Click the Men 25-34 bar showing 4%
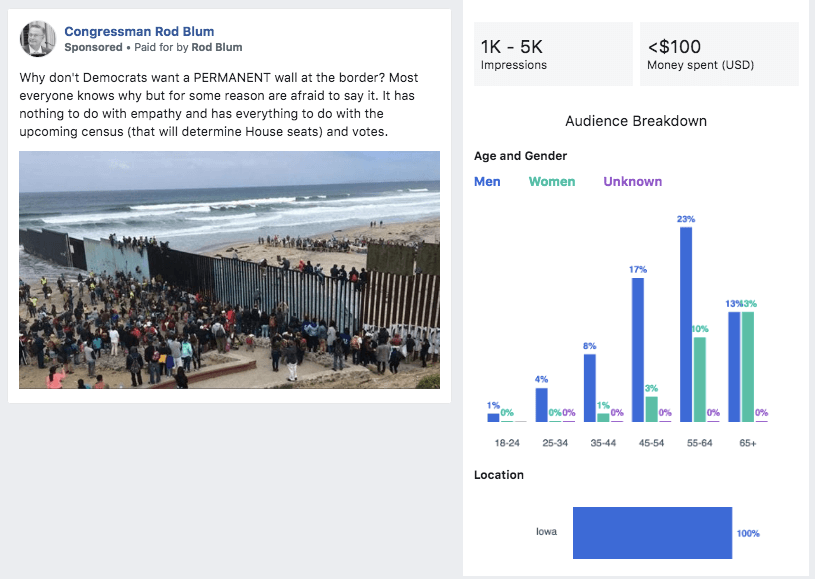 tap(542, 404)
